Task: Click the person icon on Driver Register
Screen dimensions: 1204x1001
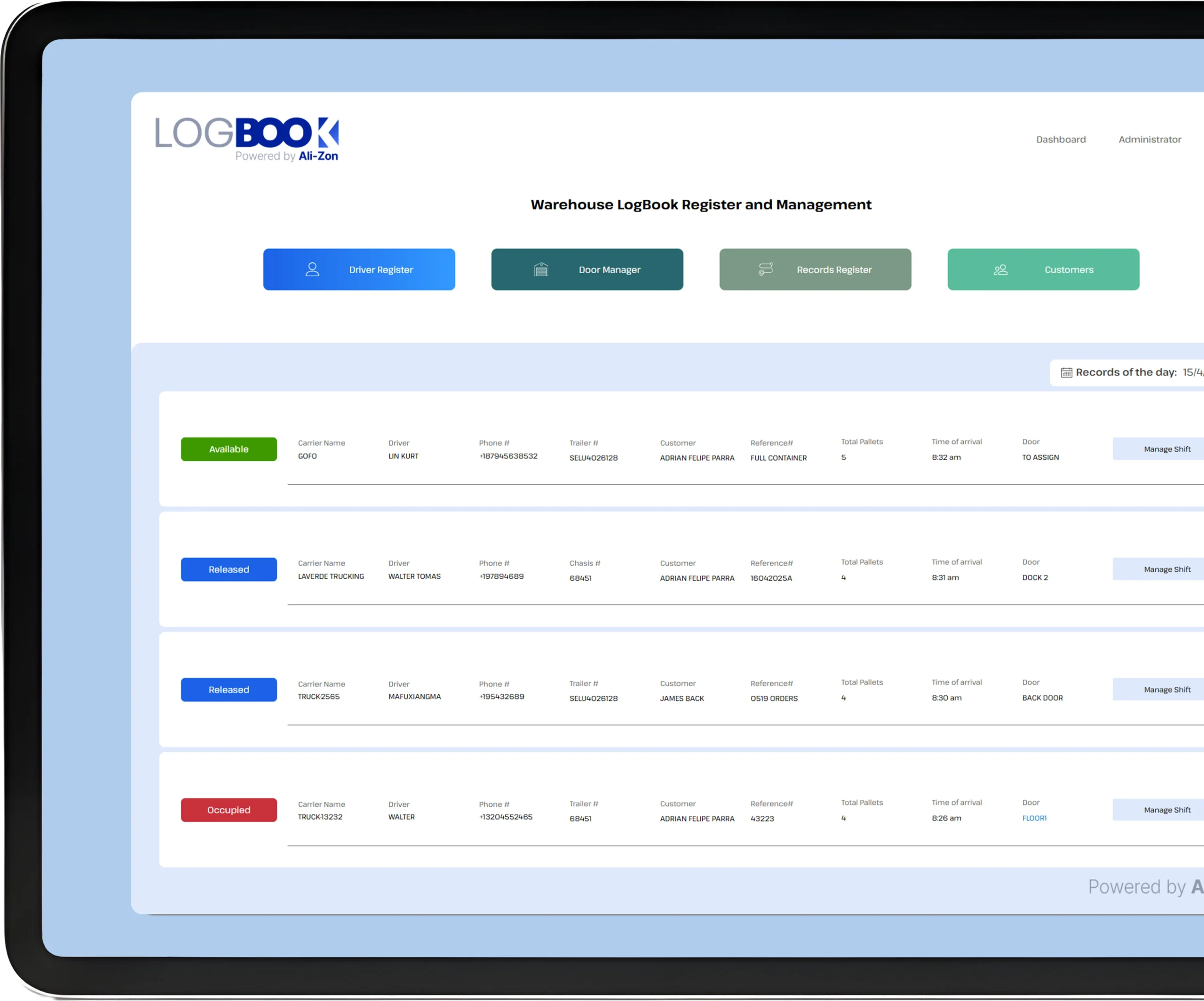Action: coord(312,269)
